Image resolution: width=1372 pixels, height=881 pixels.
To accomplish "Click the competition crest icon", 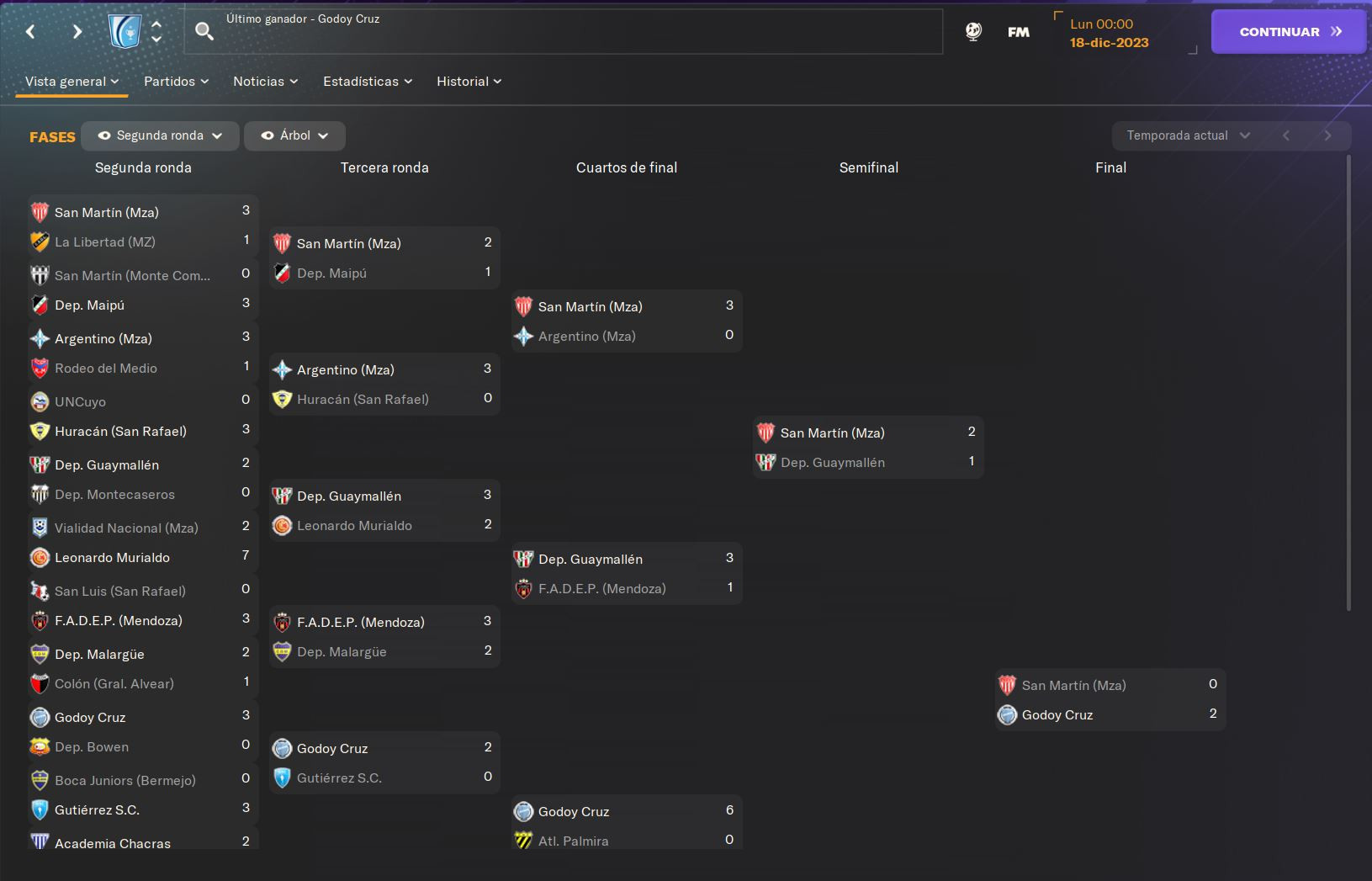I will pos(124,32).
